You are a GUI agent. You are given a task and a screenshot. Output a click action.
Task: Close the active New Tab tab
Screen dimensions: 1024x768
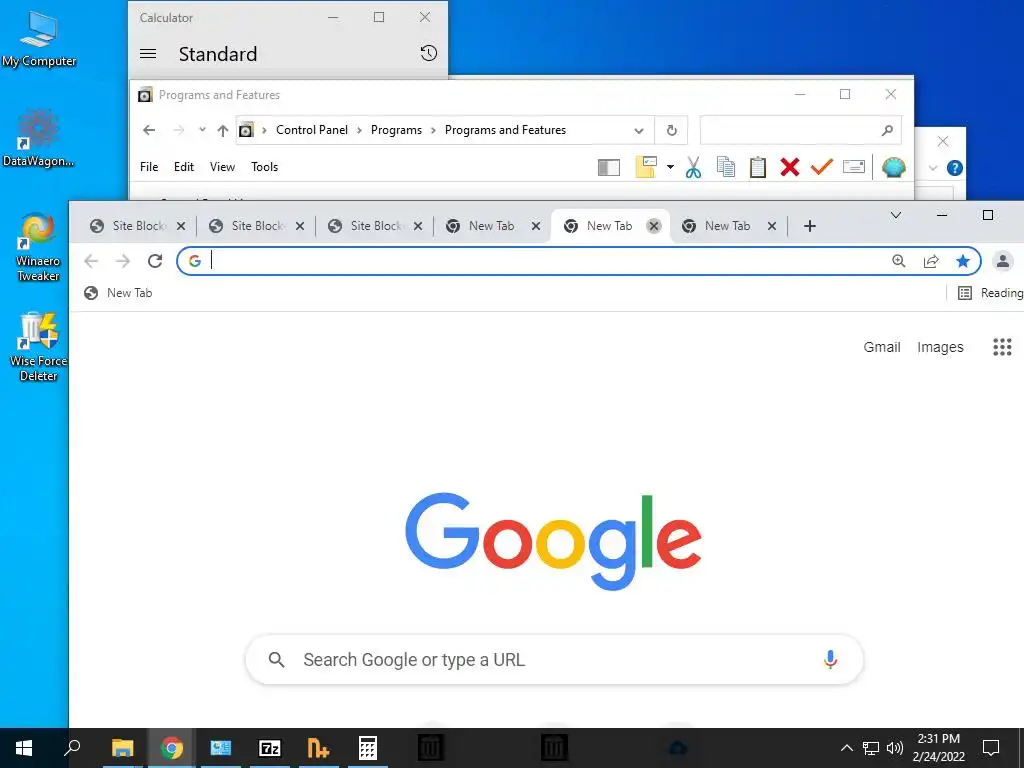653,226
